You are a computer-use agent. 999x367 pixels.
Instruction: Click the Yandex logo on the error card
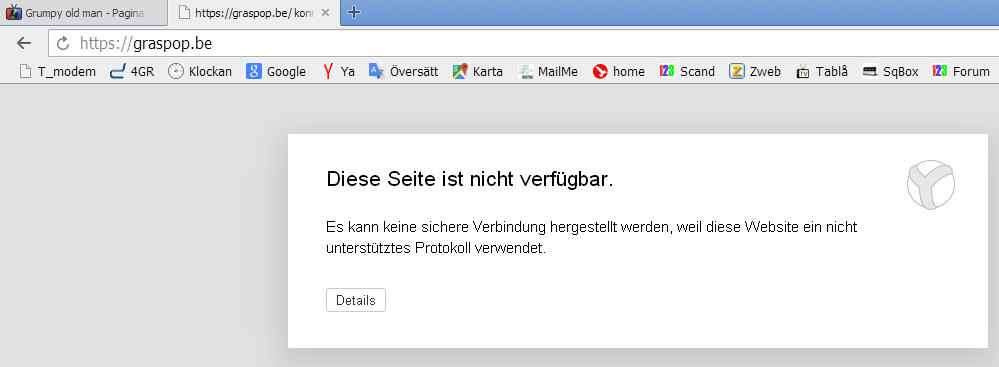[x=930, y=185]
